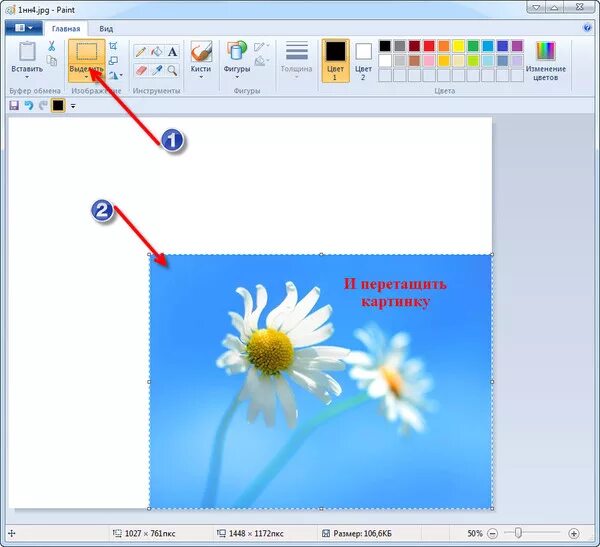600x547 pixels.
Task: Pick the purple color swatch
Action: tap(517, 46)
